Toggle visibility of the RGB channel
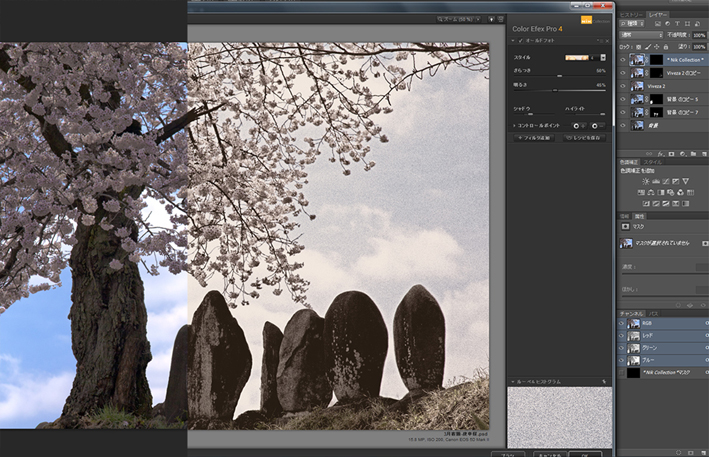The height and width of the screenshot is (457, 709). [622, 323]
